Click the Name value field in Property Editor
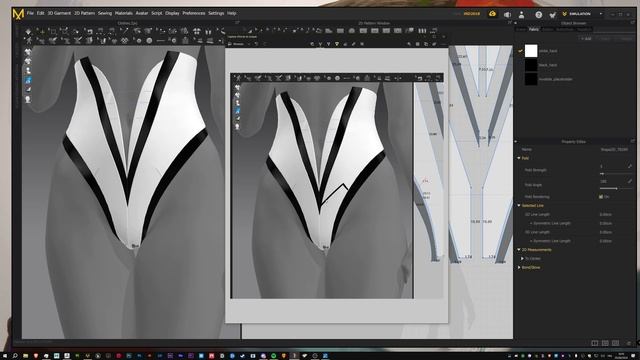This screenshot has width=640, height=360. (x=614, y=149)
